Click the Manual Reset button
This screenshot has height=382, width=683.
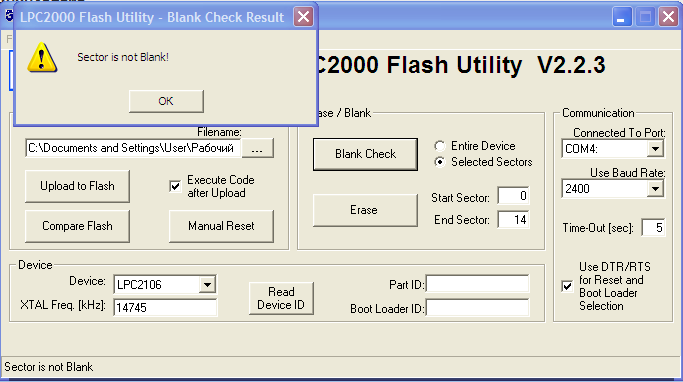coord(221,226)
